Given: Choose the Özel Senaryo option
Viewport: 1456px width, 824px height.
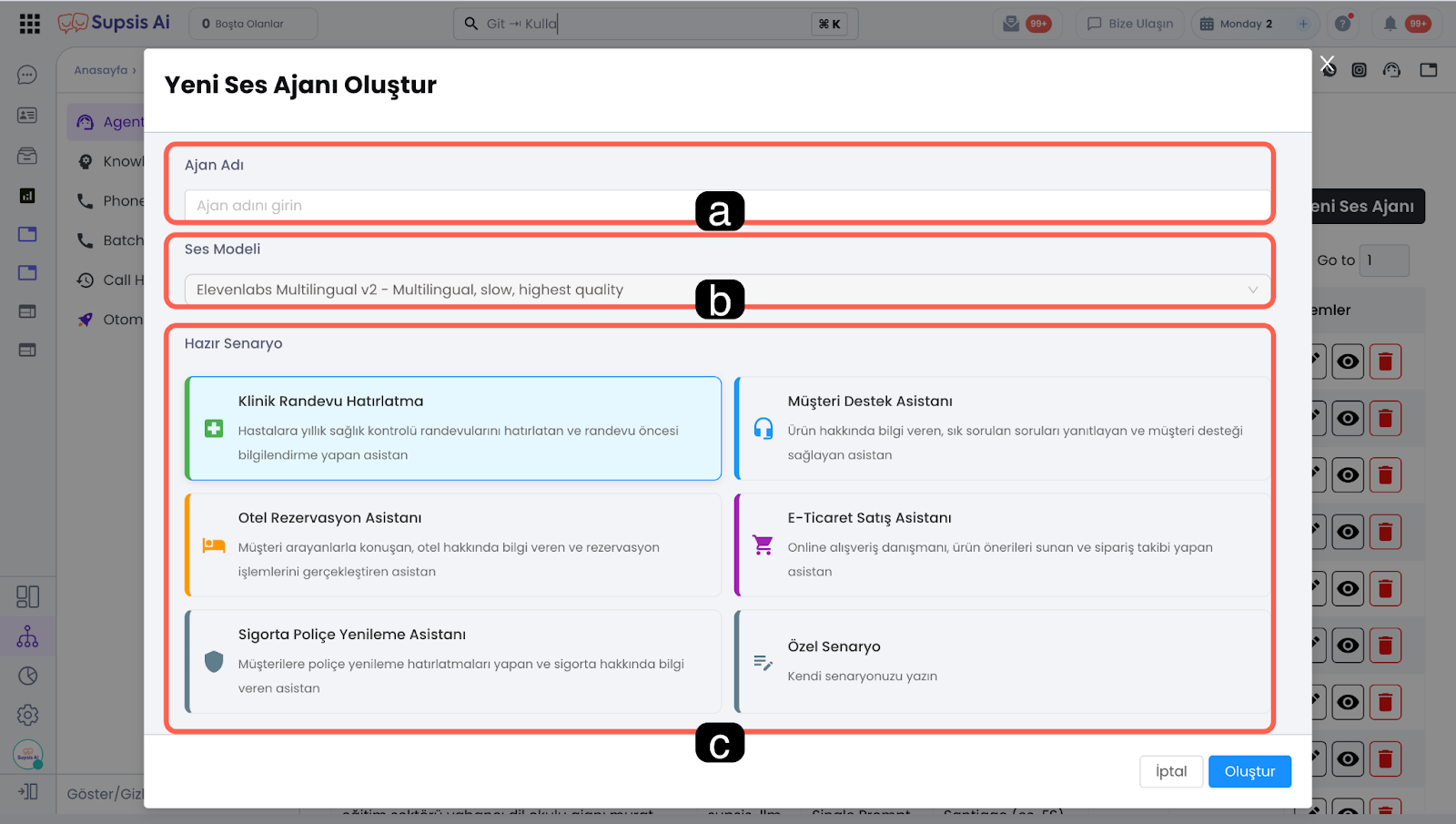Looking at the screenshot, I should coord(1001,661).
